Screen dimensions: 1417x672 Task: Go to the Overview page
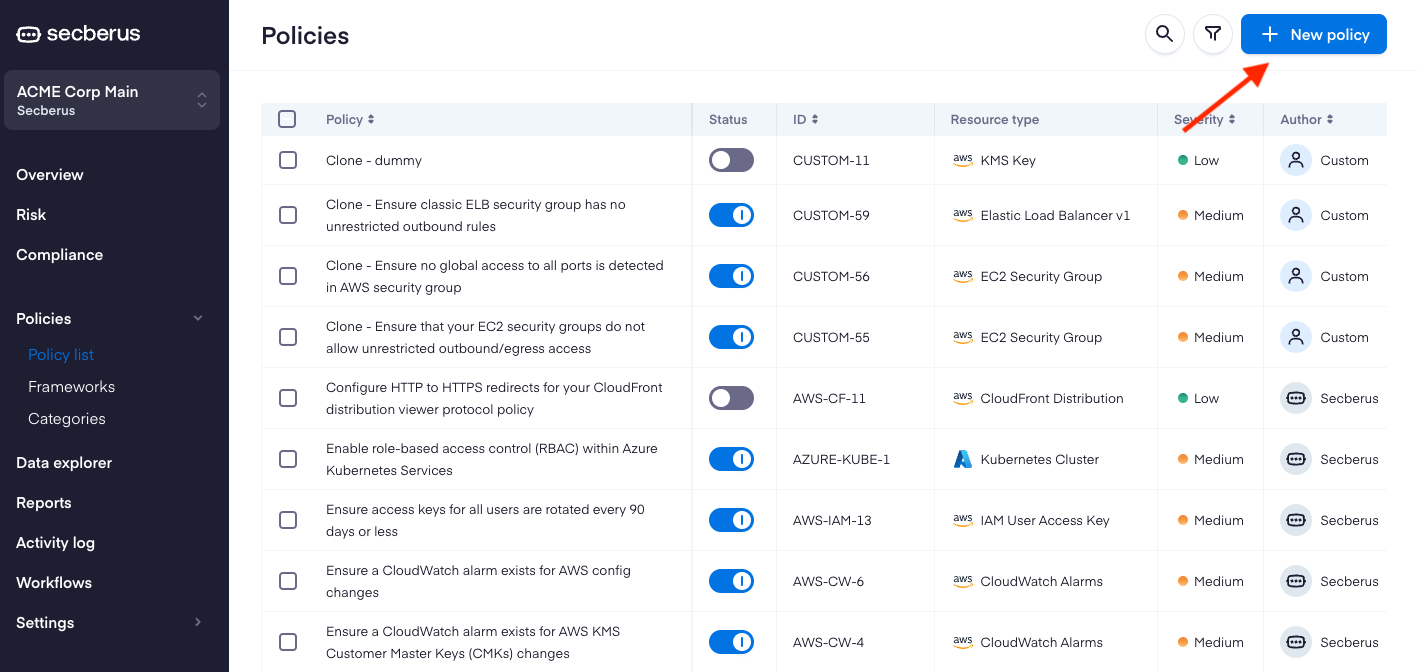point(50,174)
